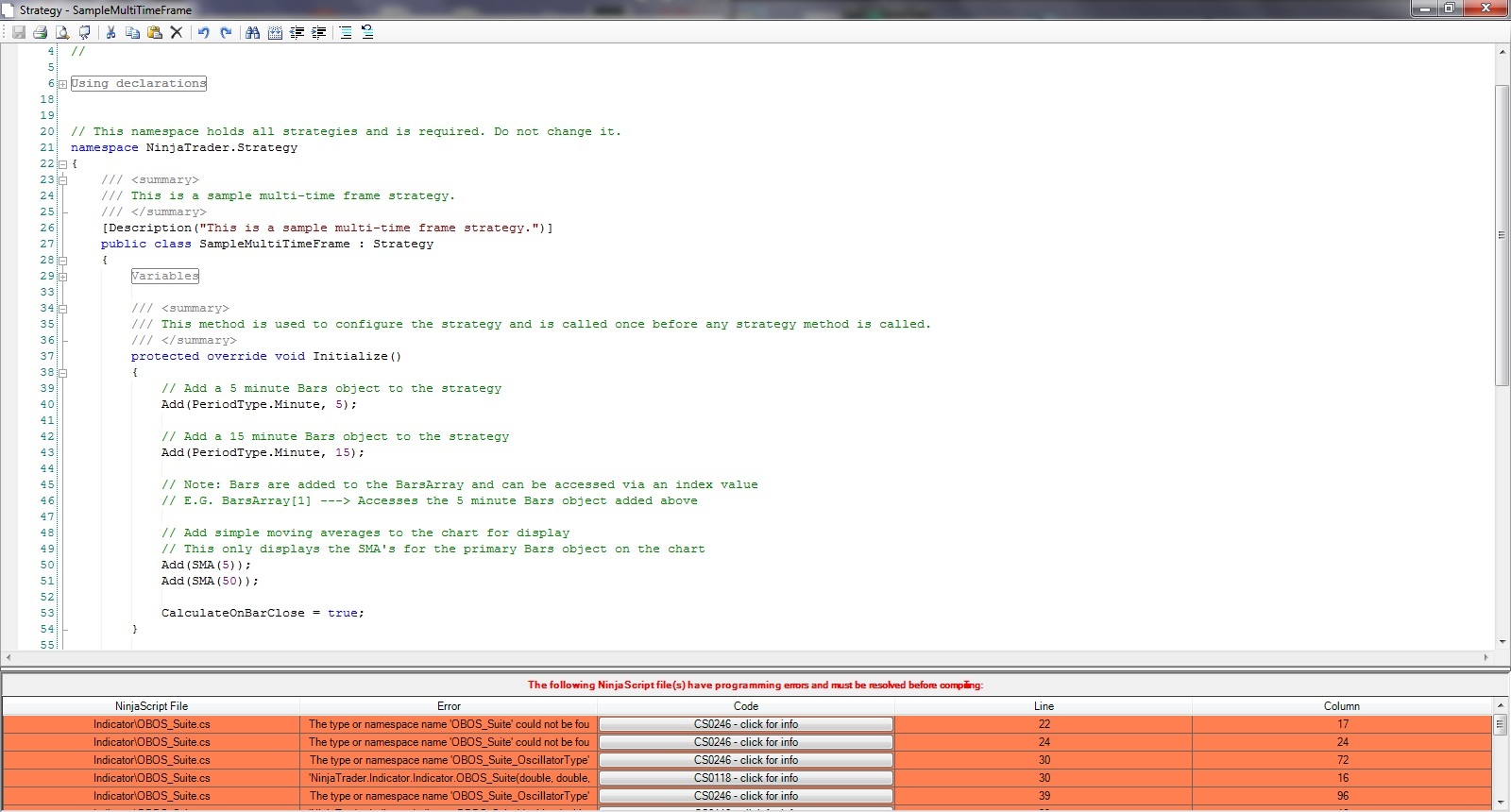Click the 'Error' column header
Image resolution: width=1511 pixels, height=812 pixels.
(449, 706)
